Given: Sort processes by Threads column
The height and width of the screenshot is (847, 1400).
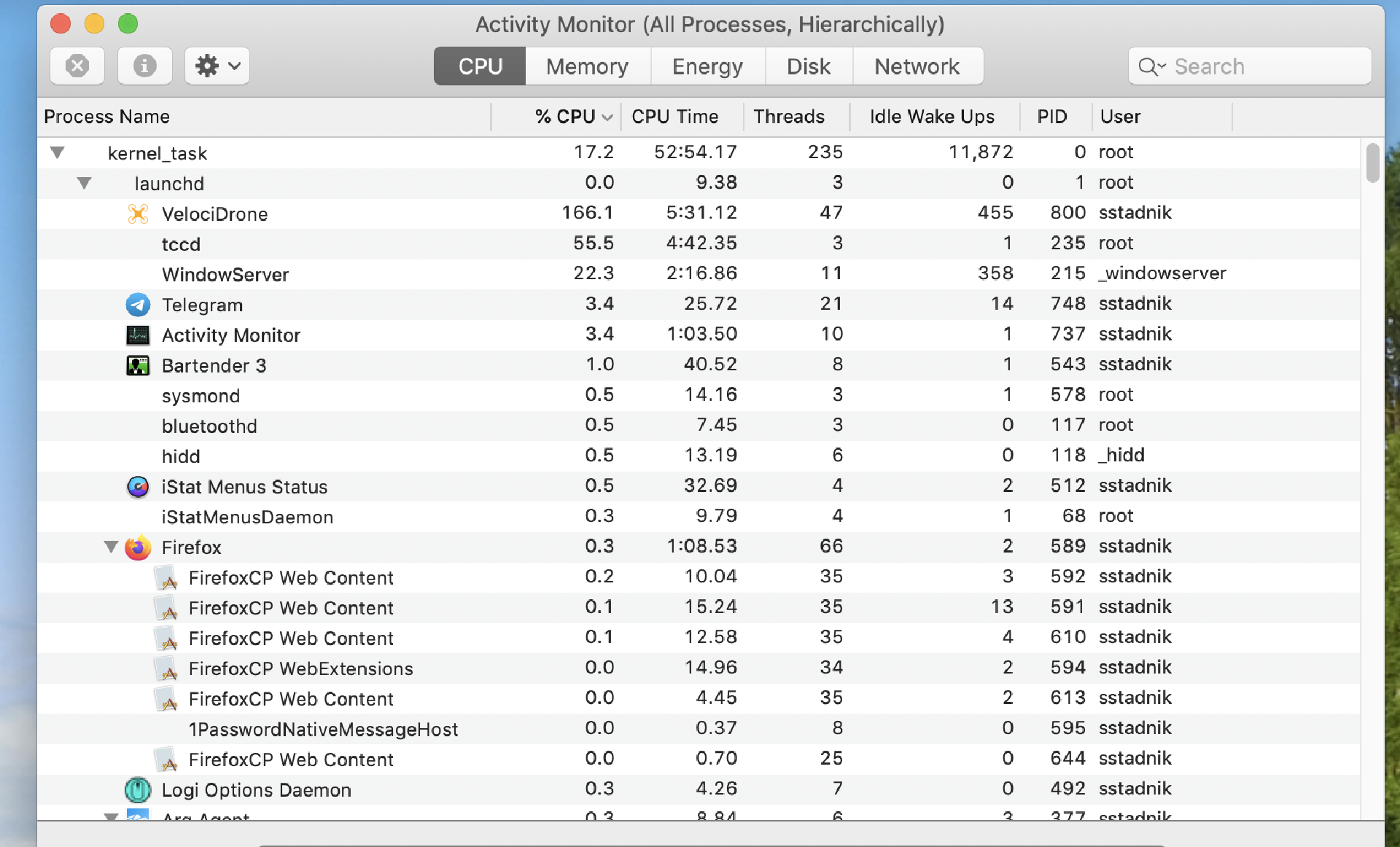Looking at the screenshot, I should coord(789,117).
